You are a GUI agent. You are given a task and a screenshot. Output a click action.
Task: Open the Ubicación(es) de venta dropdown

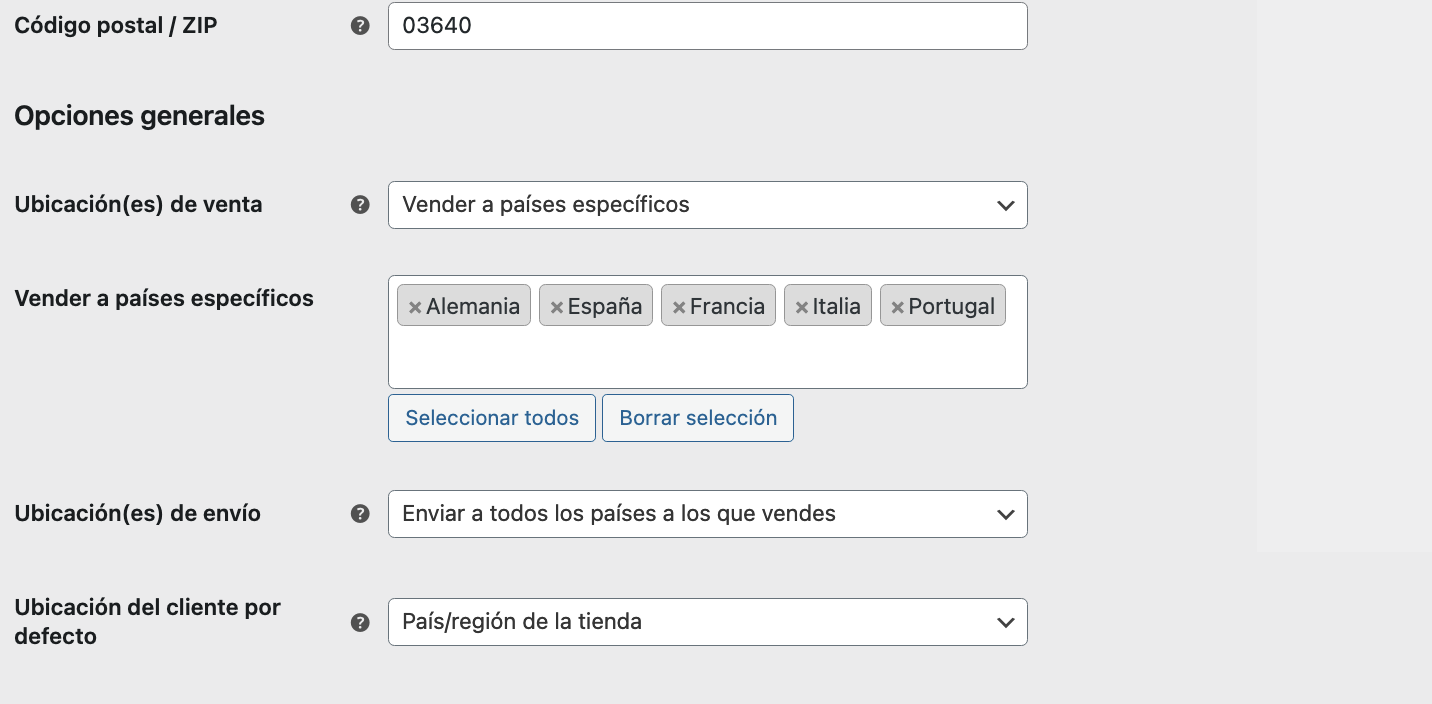(x=707, y=205)
